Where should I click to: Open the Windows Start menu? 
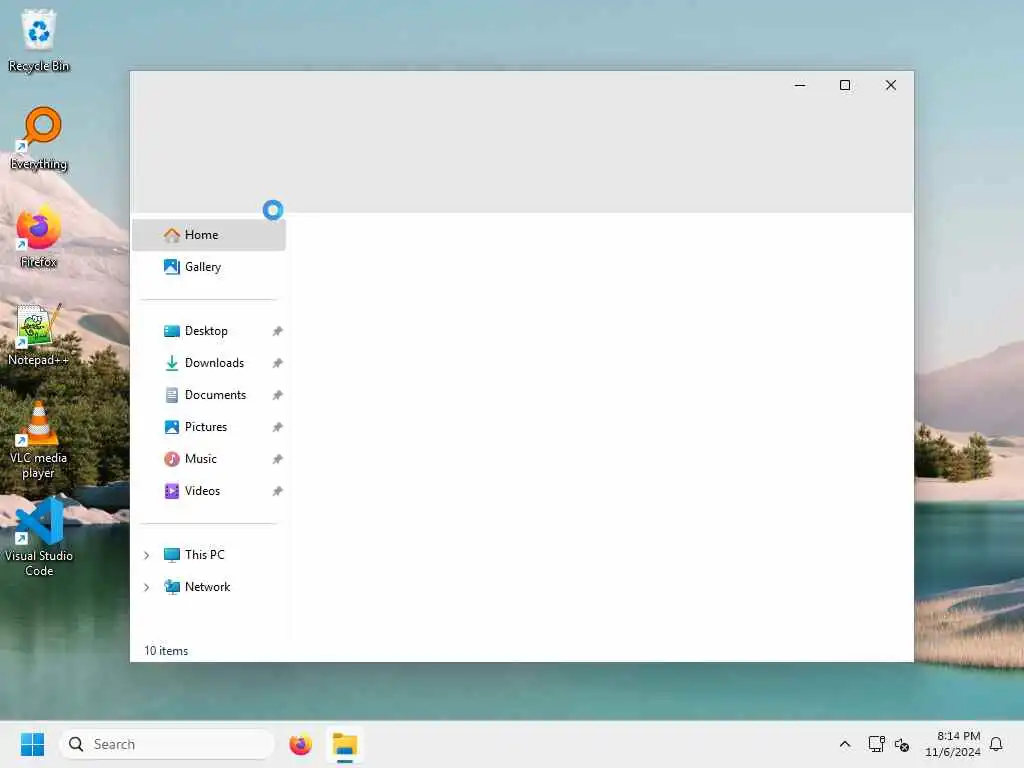tap(32, 744)
